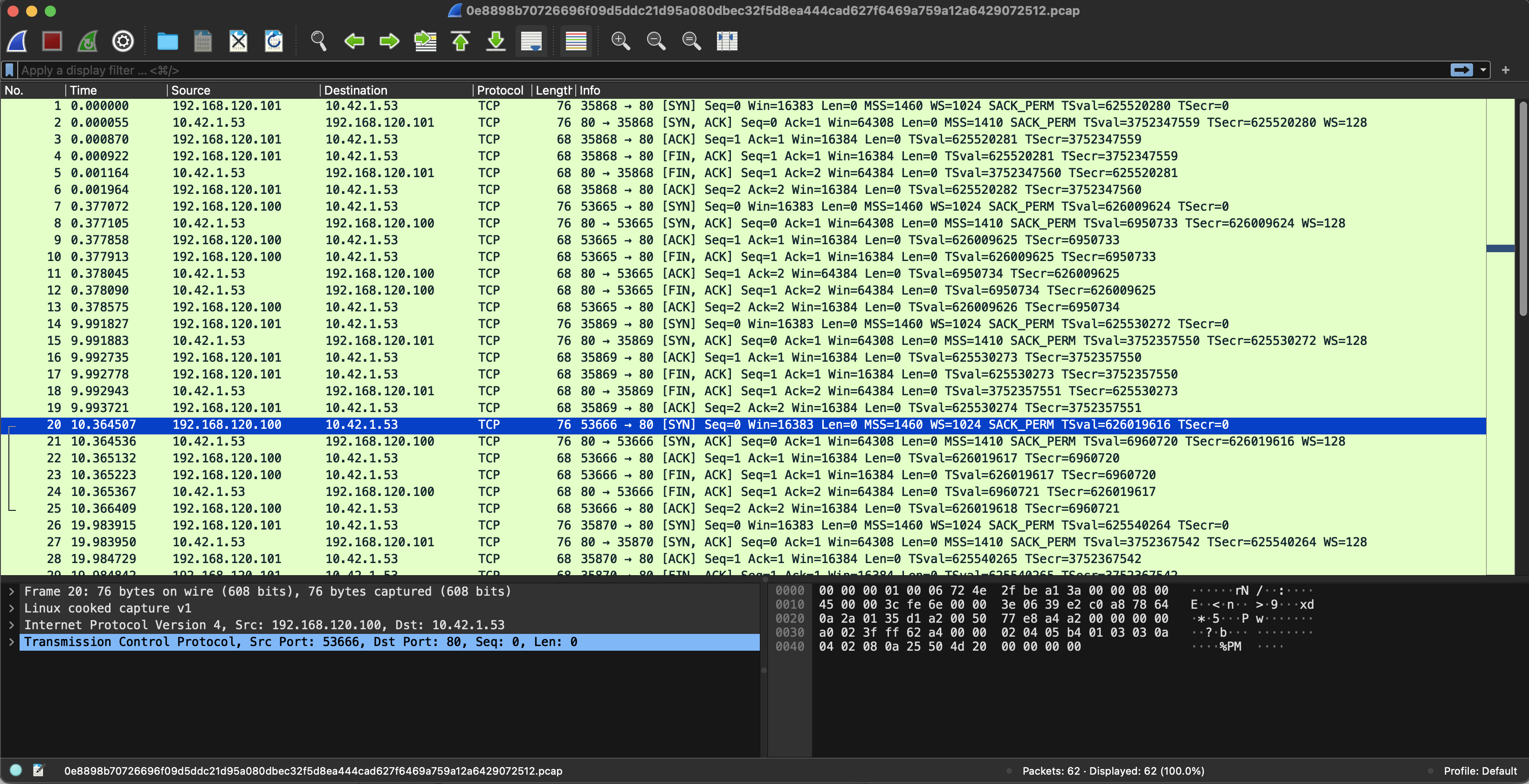The height and width of the screenshot is (784, 1529).
Task: Jump to the first packet icon
Action: (461, 41)
